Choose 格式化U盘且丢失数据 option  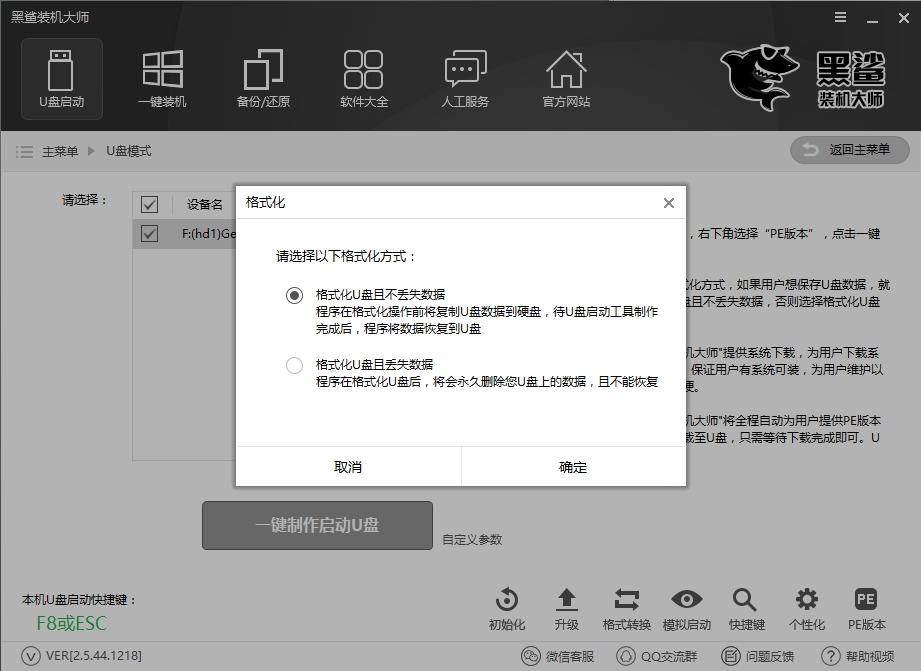[x=294, y=366]
